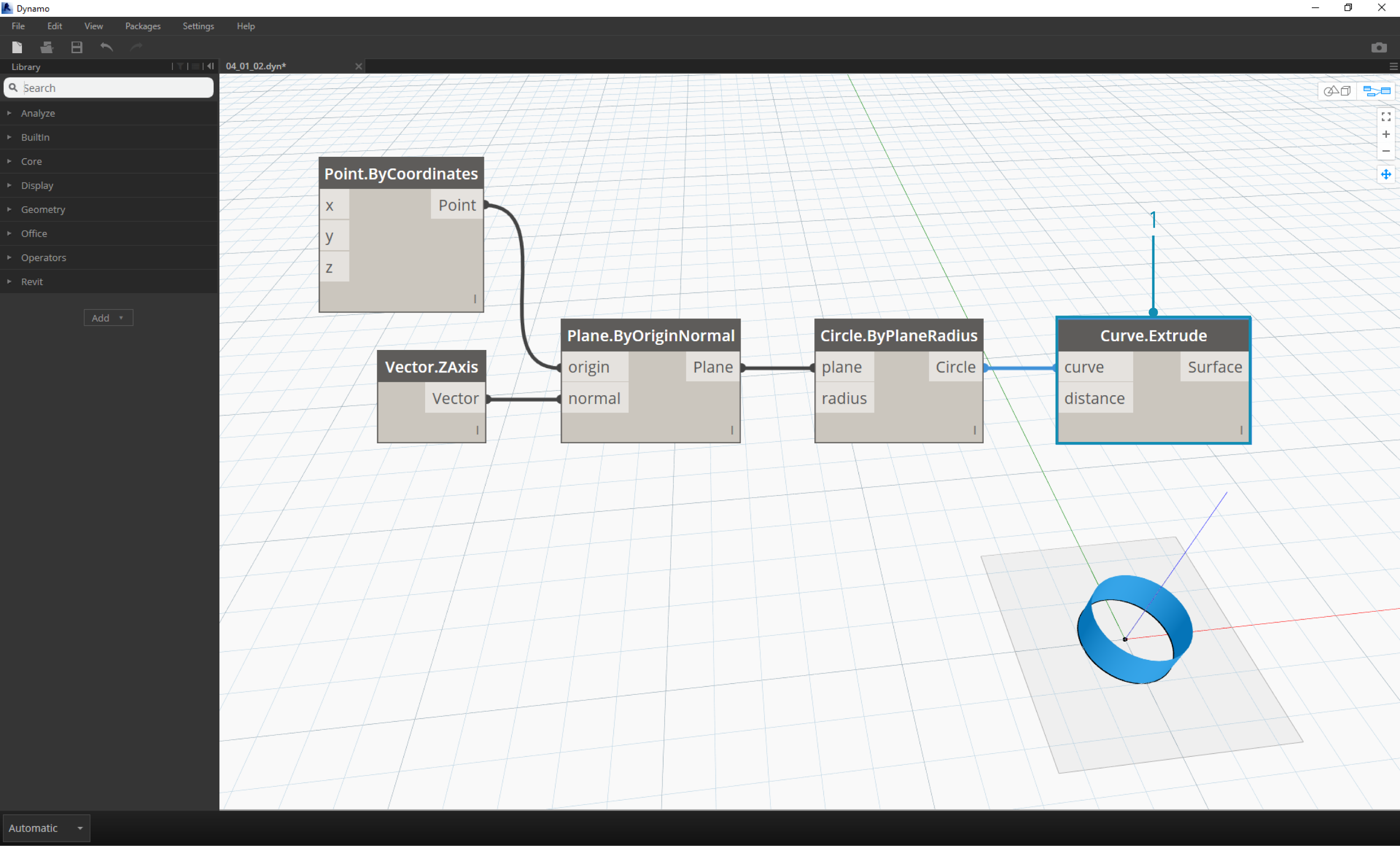Click the lacing indicator on Curve.Extrude node
The height and width of the screenshot is (846, 1400).
[1241, 430]
